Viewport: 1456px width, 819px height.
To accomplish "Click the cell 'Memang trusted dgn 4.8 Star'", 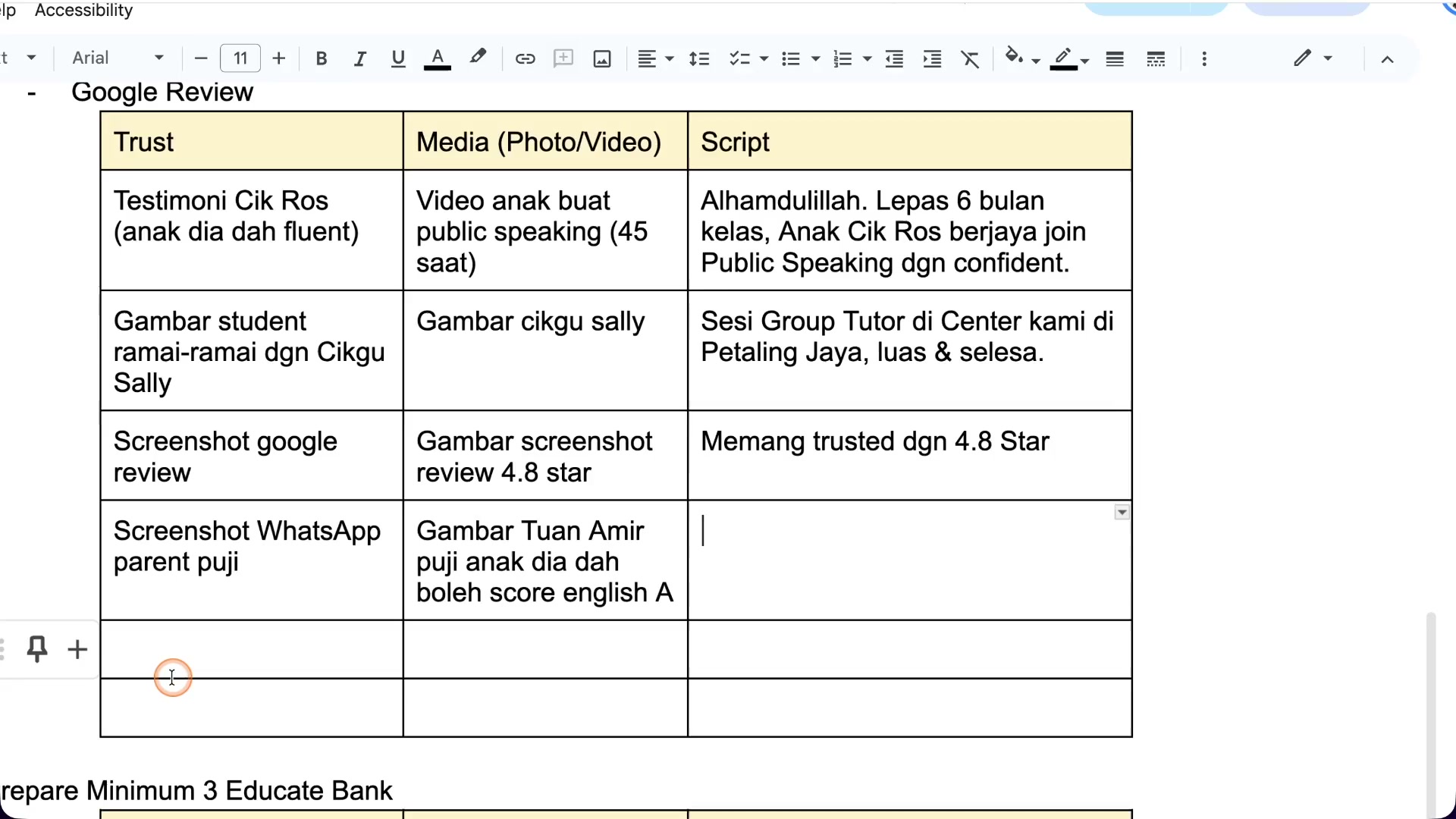I will 909,455.
